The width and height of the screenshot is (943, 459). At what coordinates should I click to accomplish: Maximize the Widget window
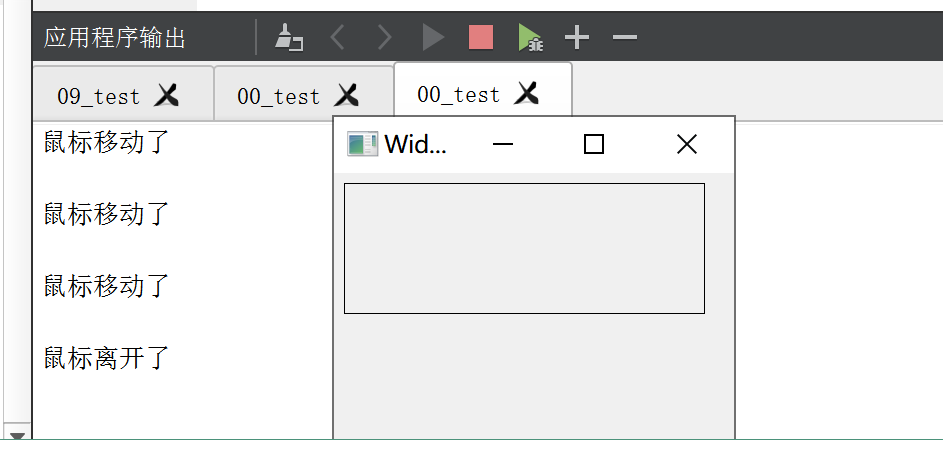(594, 144)
